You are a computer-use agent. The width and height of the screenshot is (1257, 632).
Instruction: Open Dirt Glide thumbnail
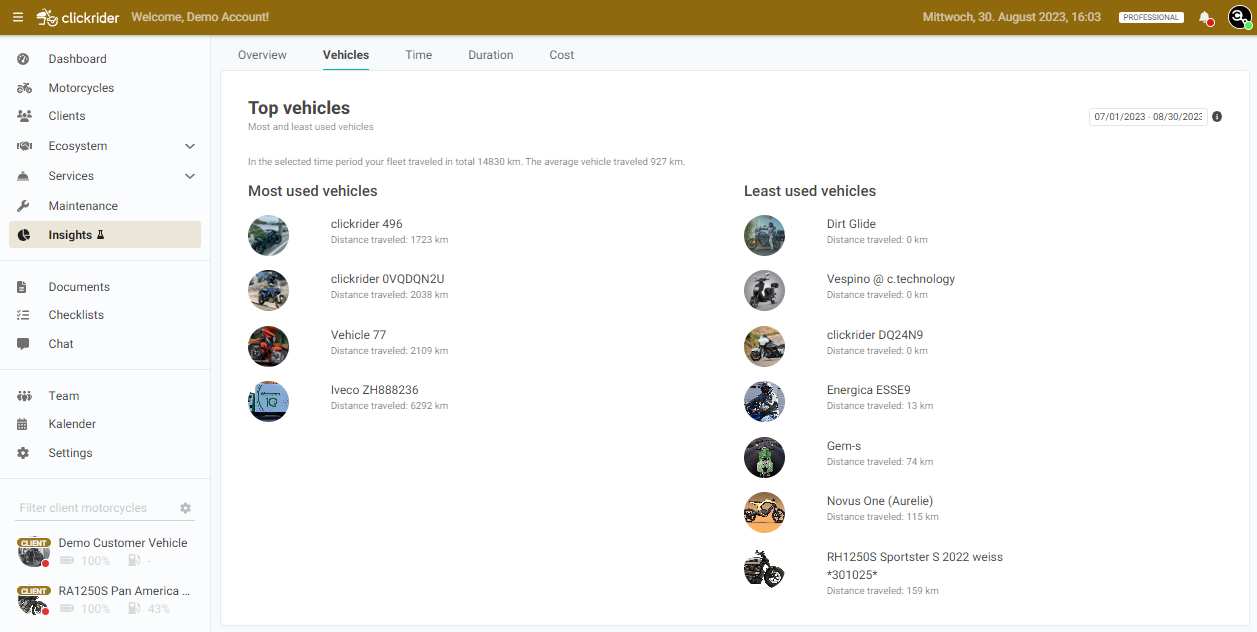[x=764, y=235]
